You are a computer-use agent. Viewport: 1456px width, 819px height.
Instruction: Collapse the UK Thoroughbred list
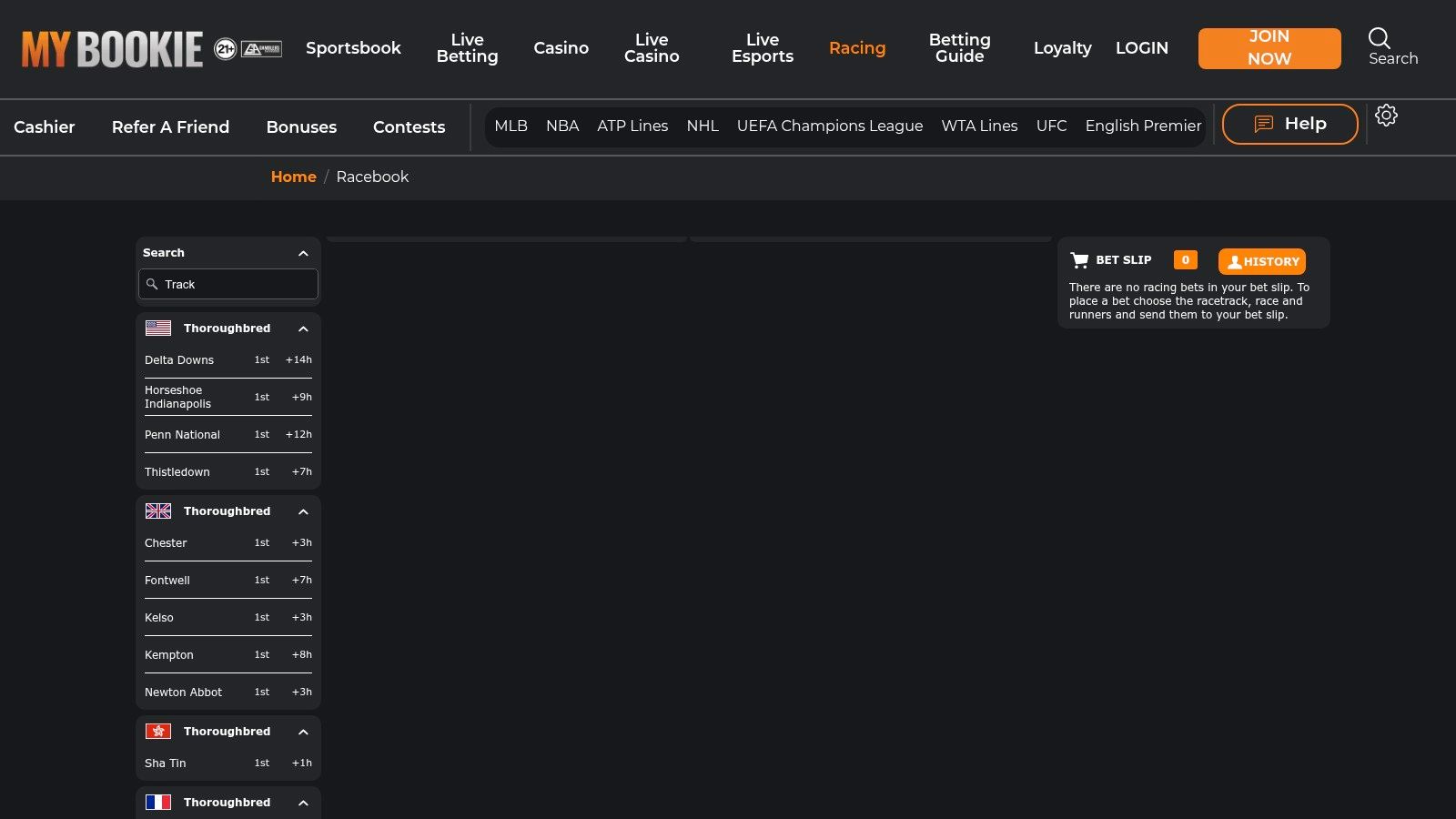(x=303, y=512)
